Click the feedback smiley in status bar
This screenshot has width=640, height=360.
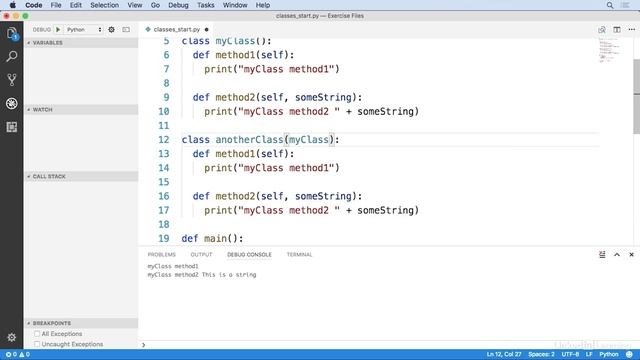[629, 354]
